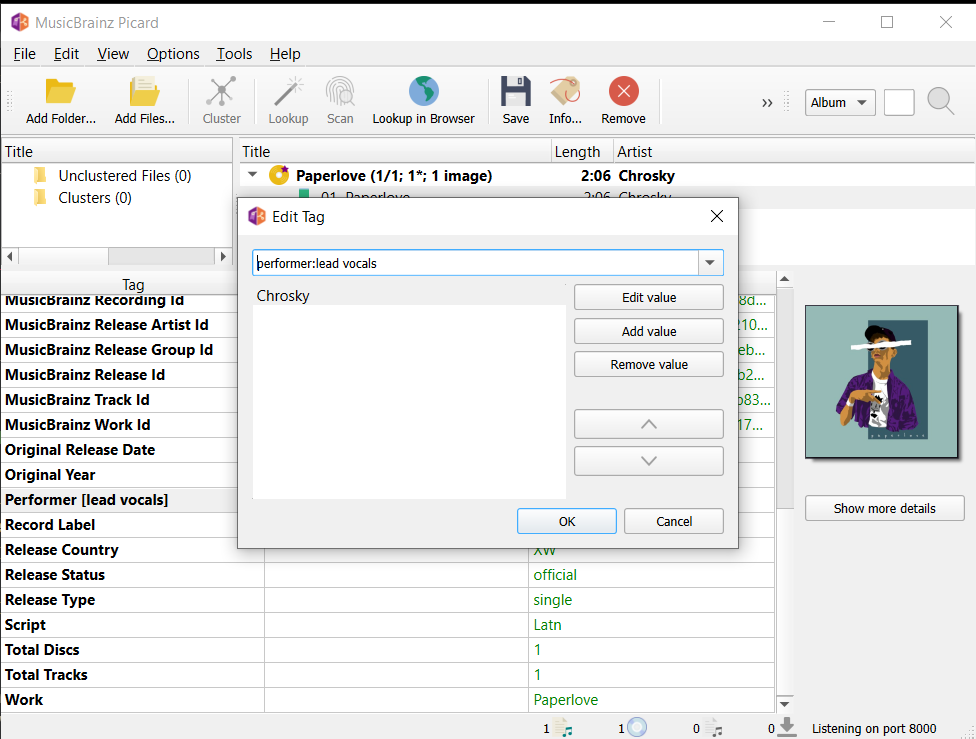Click the Add Files toolbar icon
This screenshot has width=976, height=739.
click(x=144, y=92)
